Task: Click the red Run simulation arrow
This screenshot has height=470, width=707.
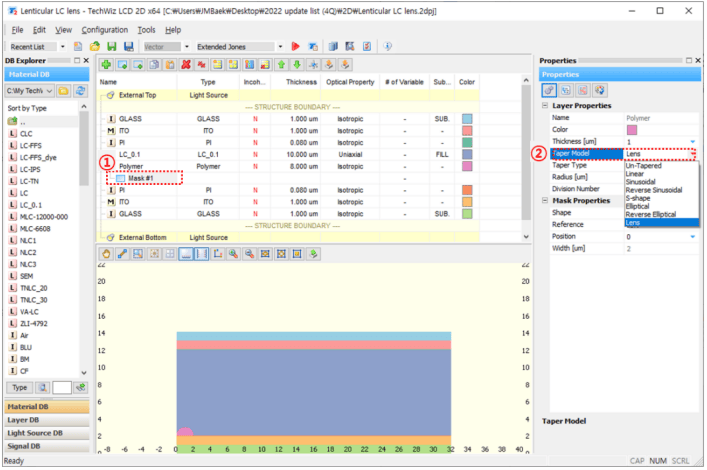Action: [295, 46]
